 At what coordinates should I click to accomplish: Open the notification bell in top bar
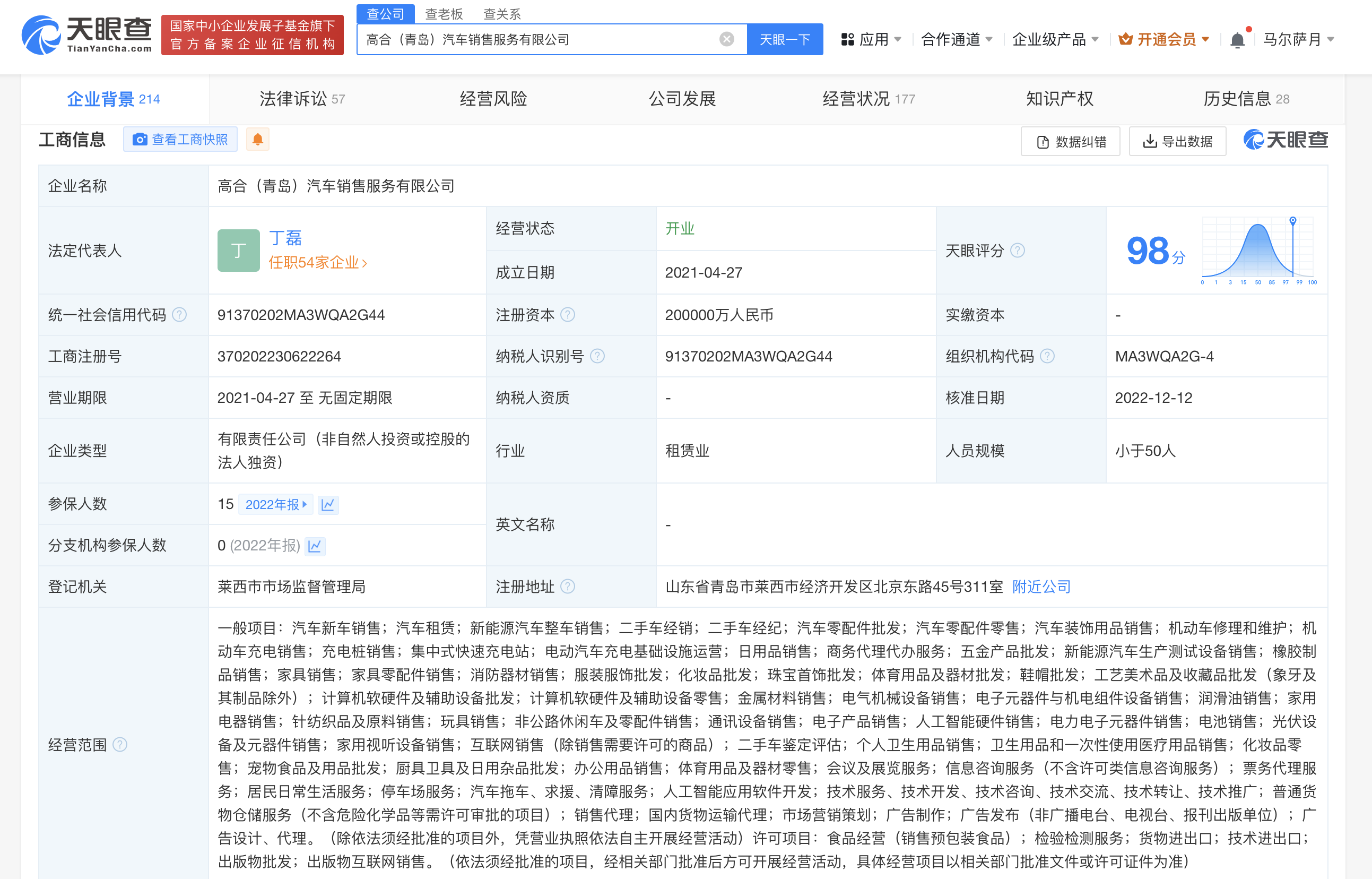tap(1237, 40)
